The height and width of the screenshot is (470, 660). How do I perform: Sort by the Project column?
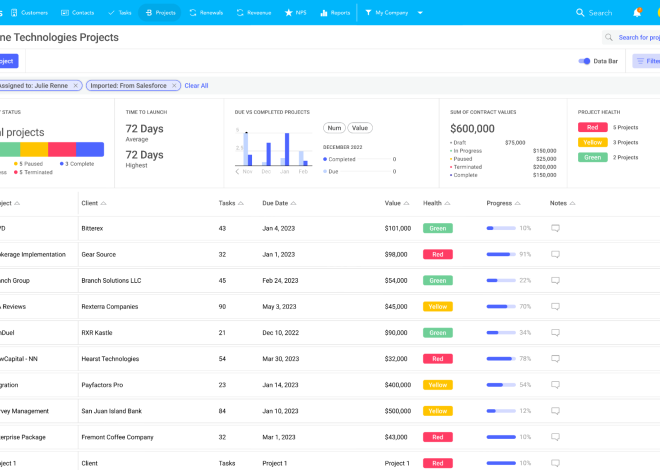pos(9,203)
